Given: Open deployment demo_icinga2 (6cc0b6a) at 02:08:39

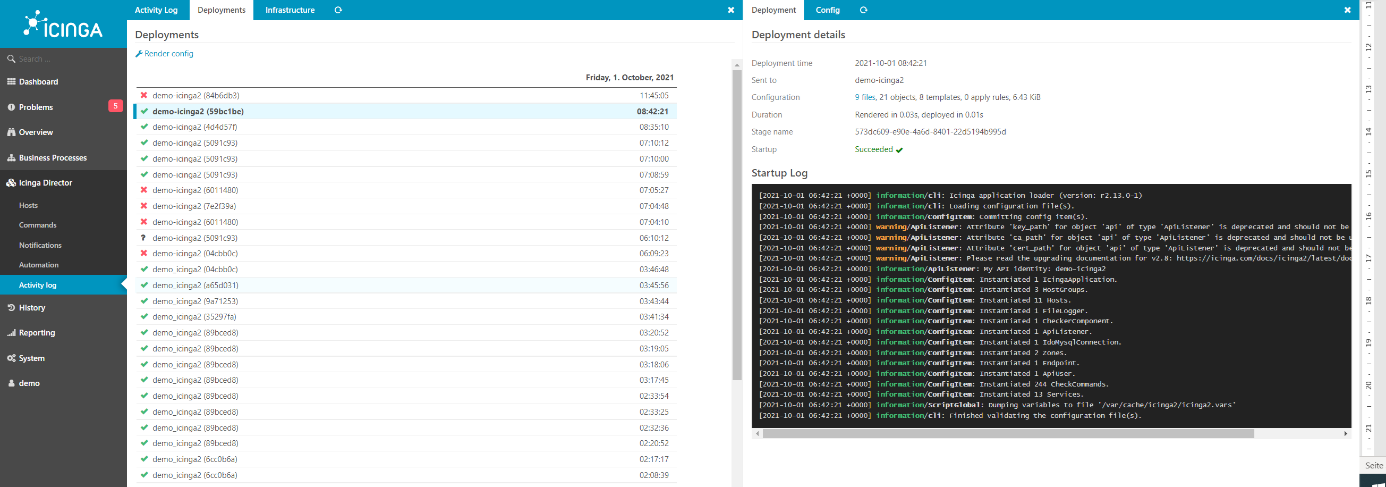Looking at the screenshot, I should tap(404, 475).
